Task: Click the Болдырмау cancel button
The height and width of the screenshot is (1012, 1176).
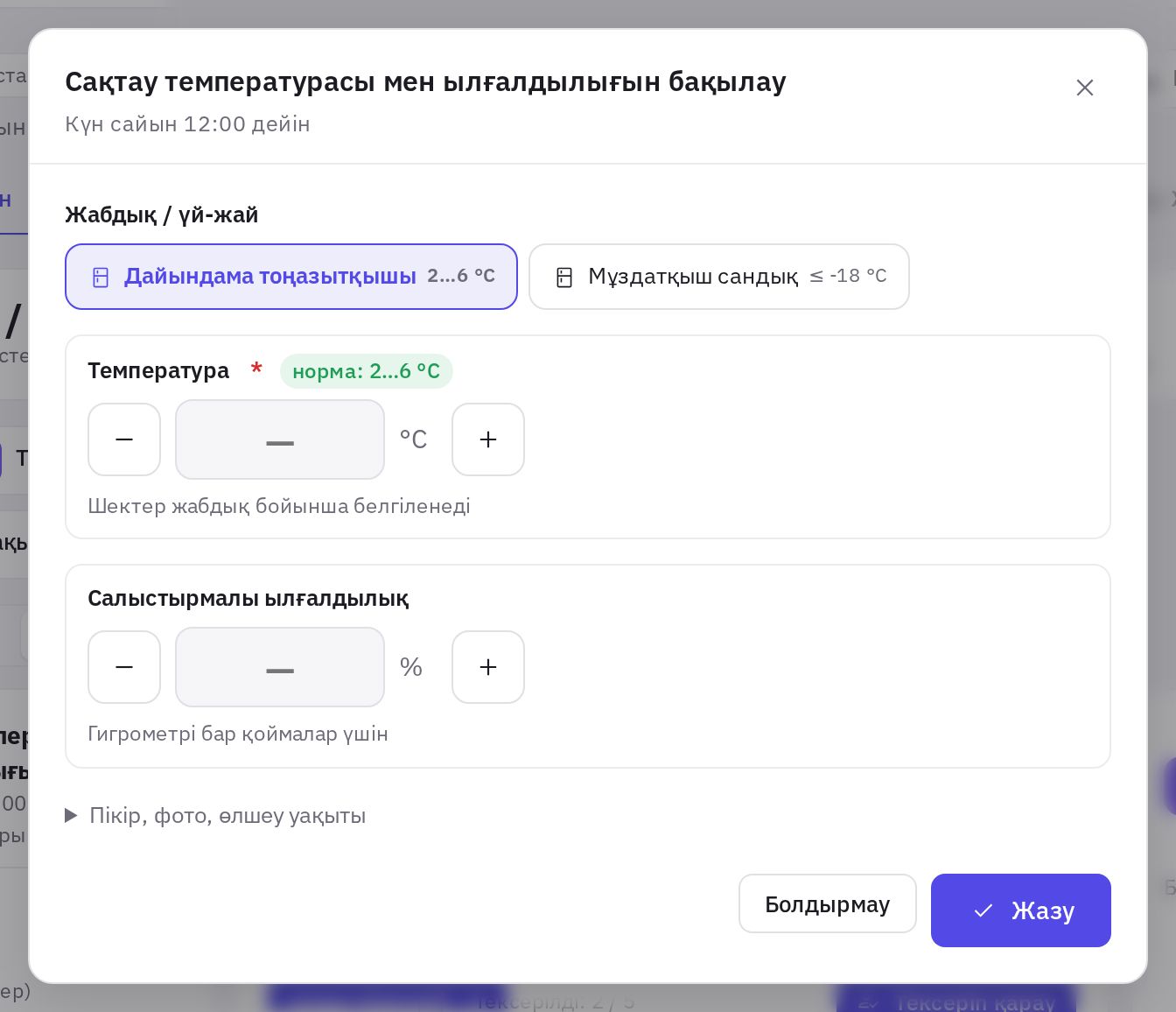Action: pos(828,903)
